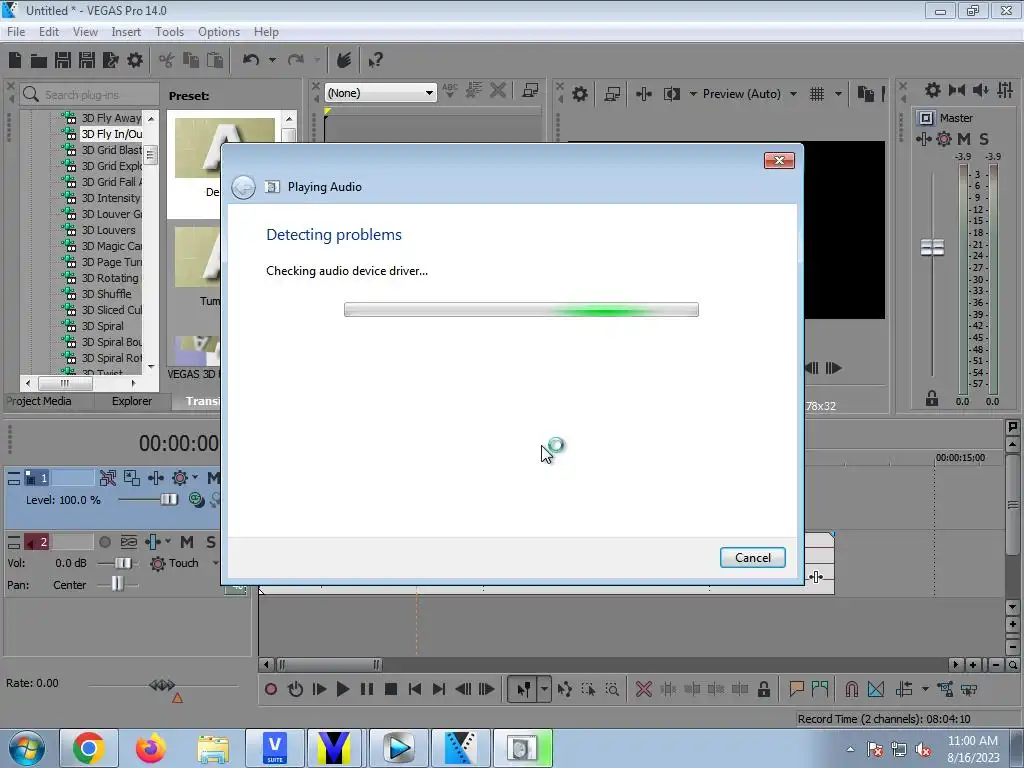This screenshot has height=768, width=1024.
Task: Toggle Lock Event padlock icon
Action: click(763, 689)
